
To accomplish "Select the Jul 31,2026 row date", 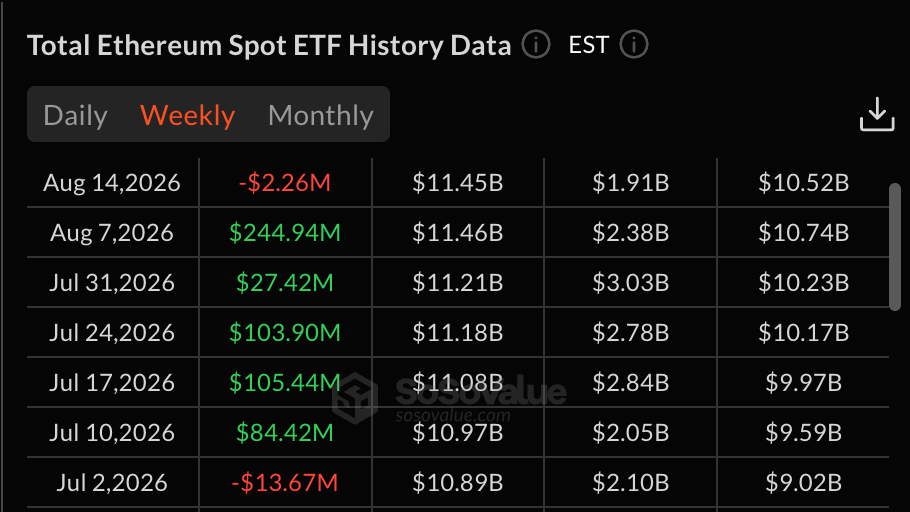I will tap(112, 283).
